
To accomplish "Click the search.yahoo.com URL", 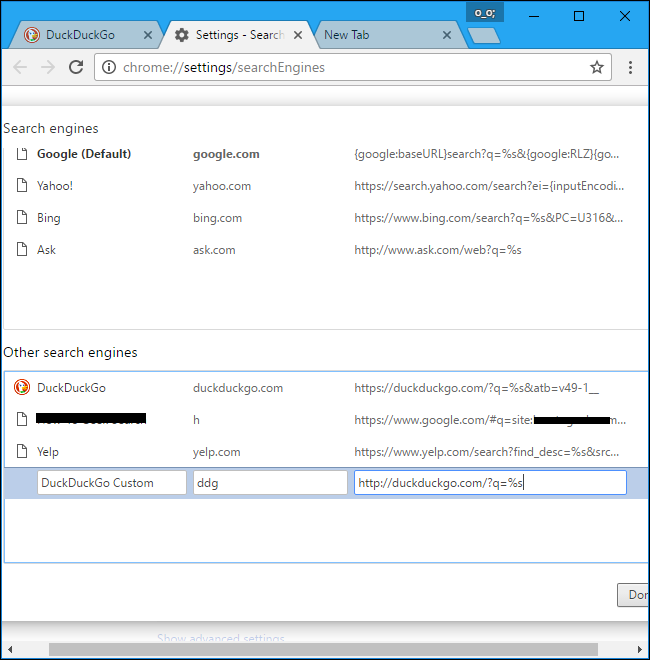I will tap(489, 186).
